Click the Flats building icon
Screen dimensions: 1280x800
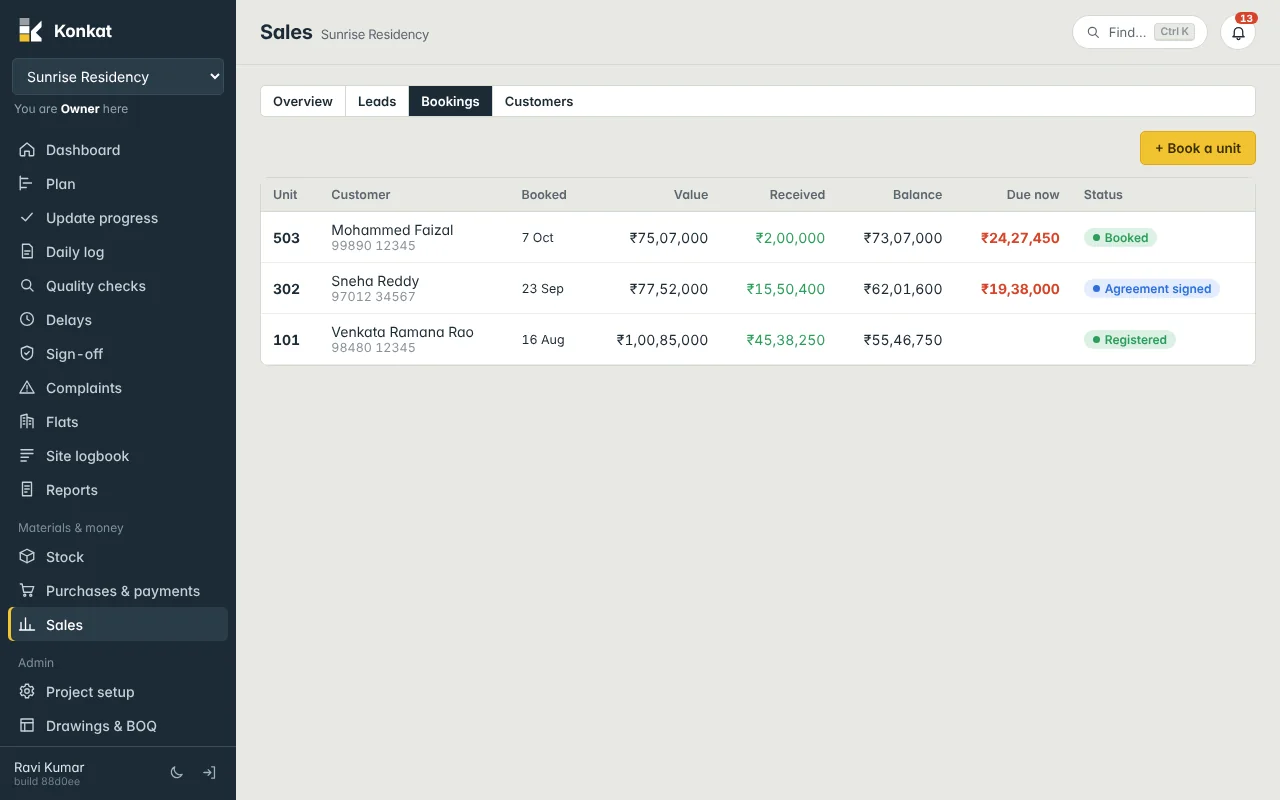(x=27, y=422)
